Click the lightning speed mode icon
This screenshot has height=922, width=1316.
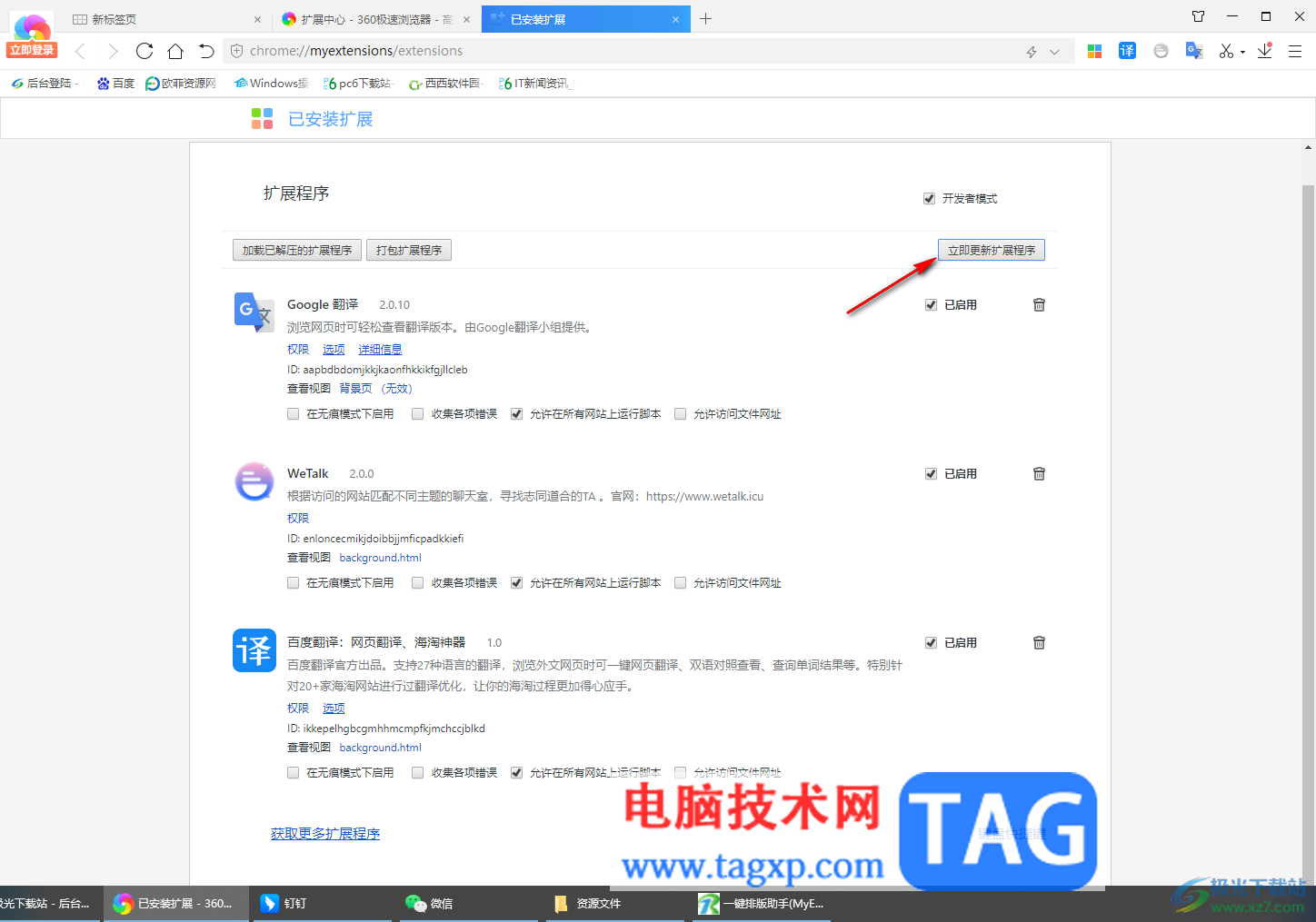coord(1032,52)
